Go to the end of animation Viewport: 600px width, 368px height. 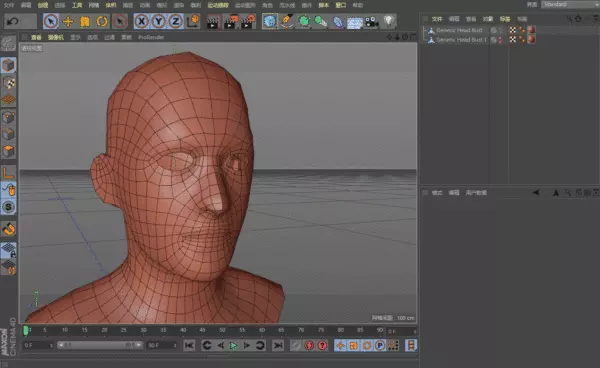tap(278, 345)
